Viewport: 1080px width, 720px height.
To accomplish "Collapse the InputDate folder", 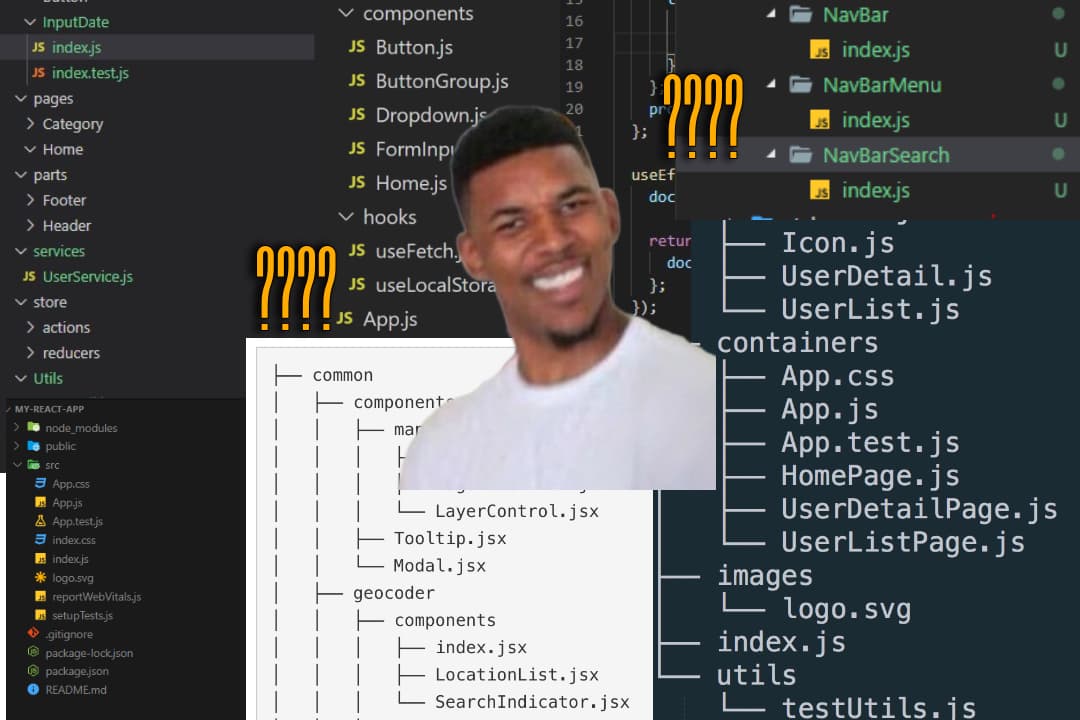I will click(x=30, y=22).
